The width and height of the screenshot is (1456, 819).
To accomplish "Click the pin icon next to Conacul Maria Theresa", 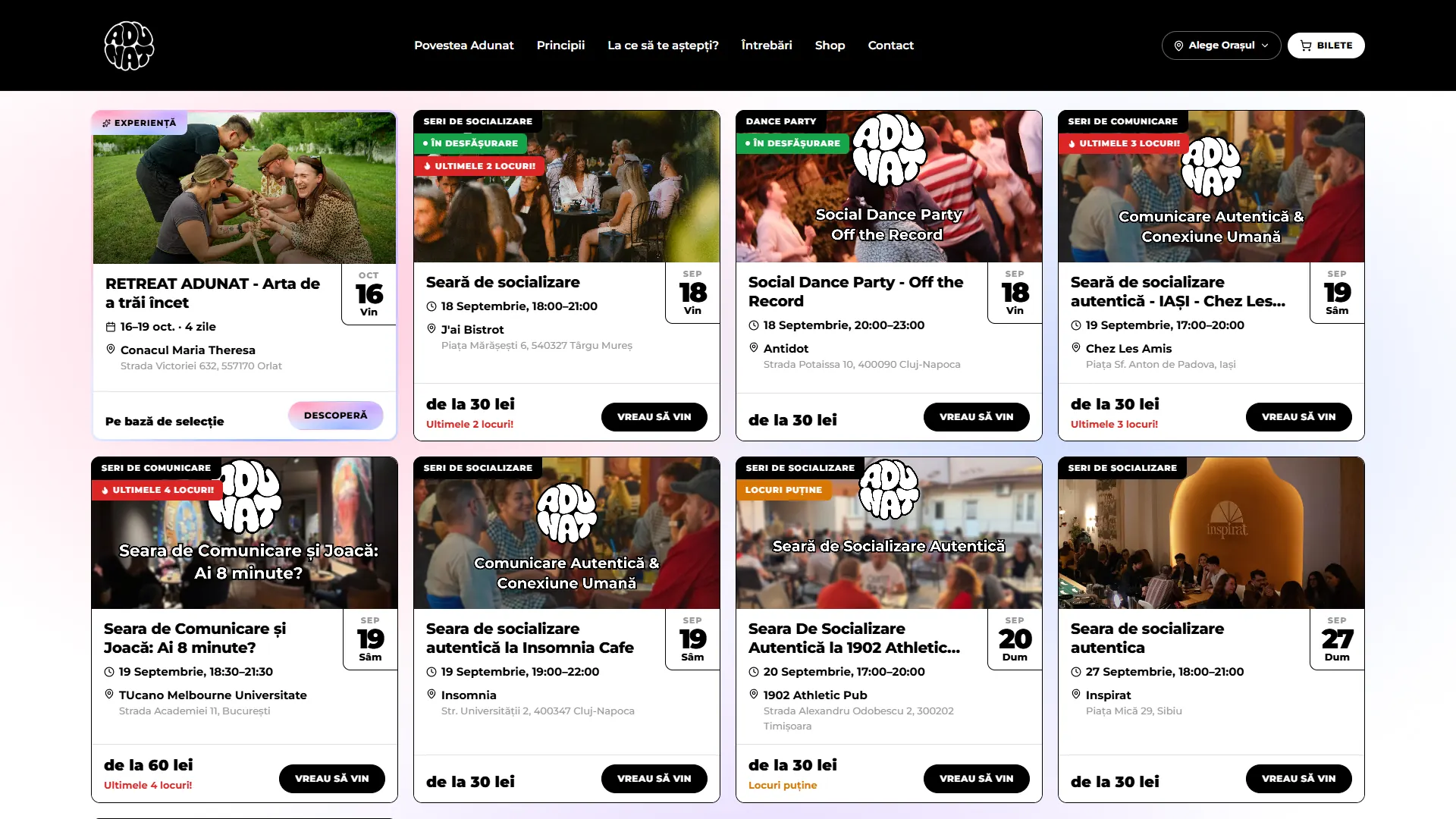I will point(111,350).
